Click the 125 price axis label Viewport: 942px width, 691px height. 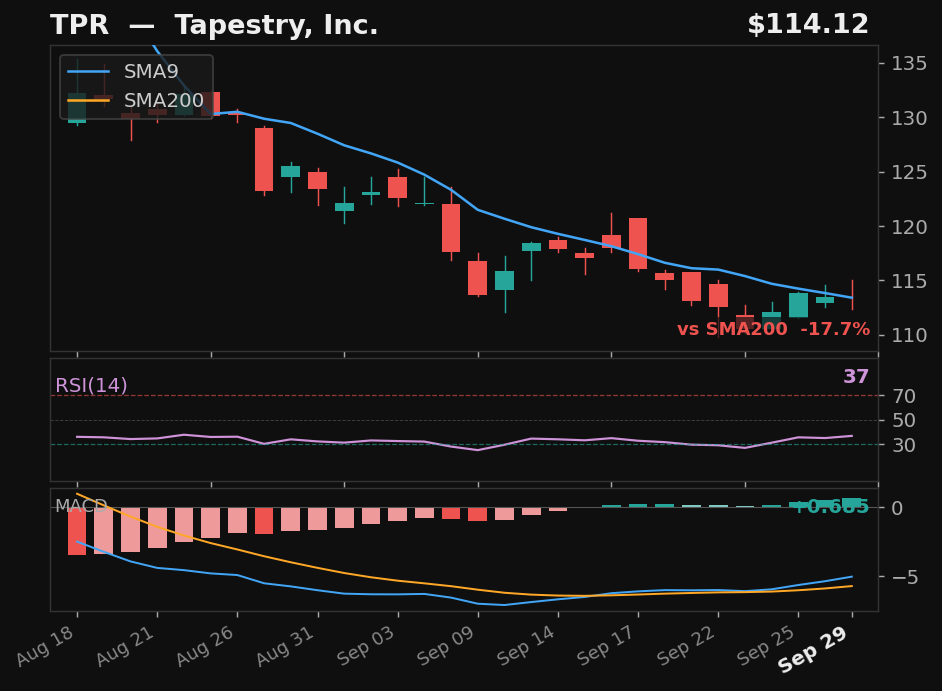coord(909,172)
